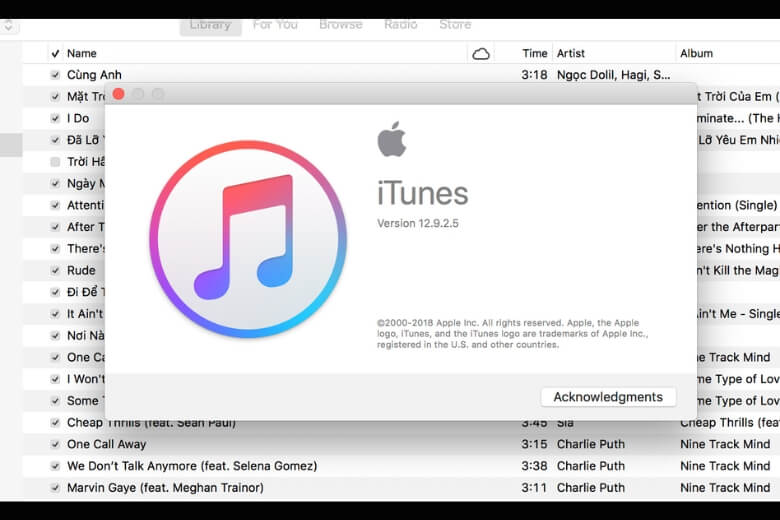Select Marvin Gaye (feat. Meghan Trainor)
Screen dimensions: 780x520
165,488
